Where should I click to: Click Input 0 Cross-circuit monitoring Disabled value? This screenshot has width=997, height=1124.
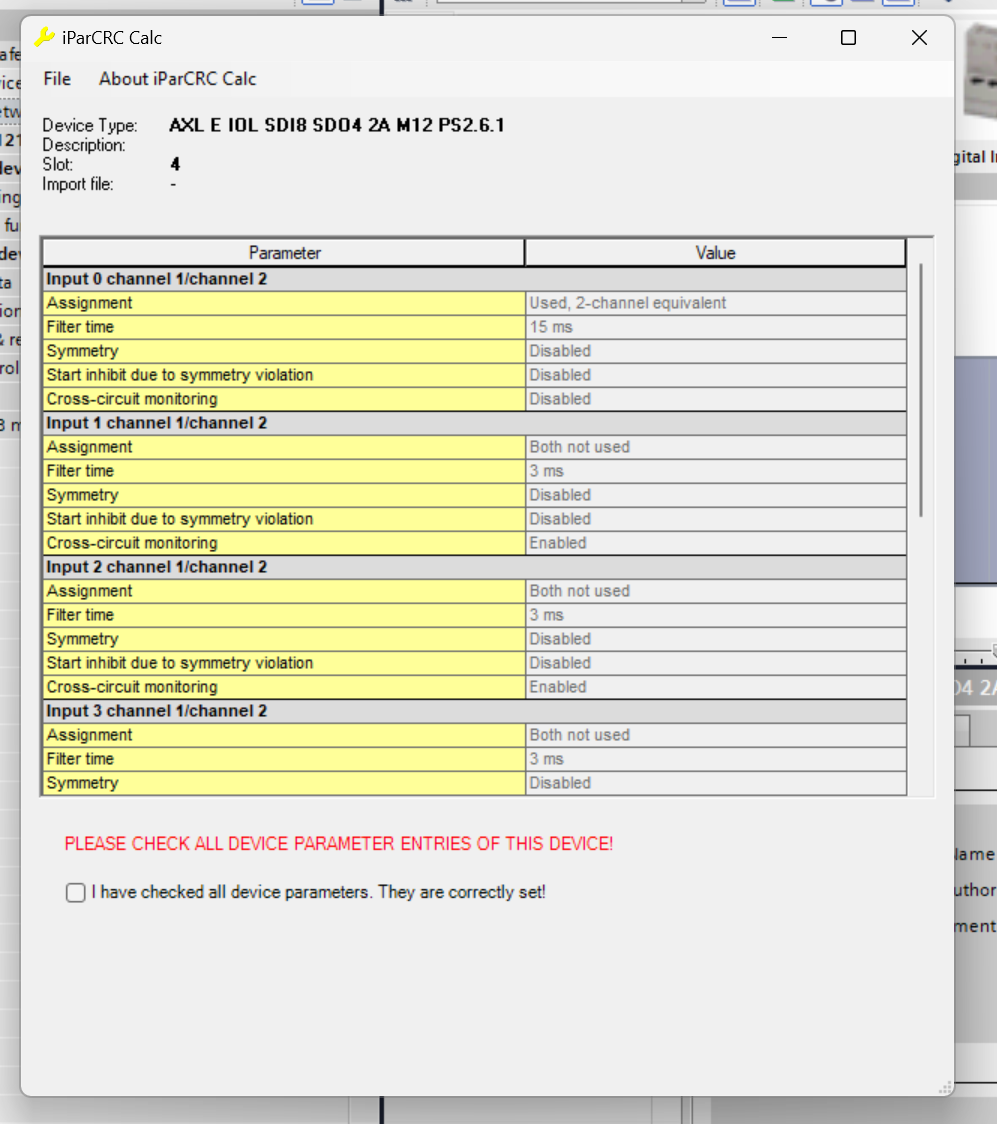pos(715,399)
